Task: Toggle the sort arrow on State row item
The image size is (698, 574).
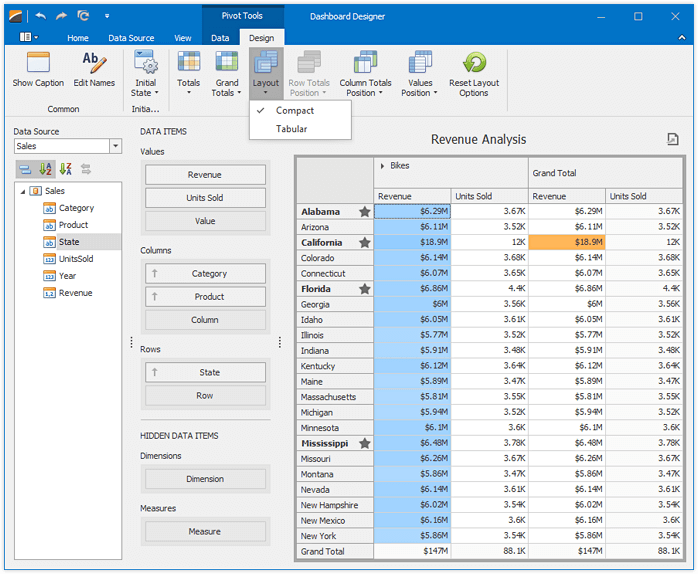Action: tap(155, 373)
